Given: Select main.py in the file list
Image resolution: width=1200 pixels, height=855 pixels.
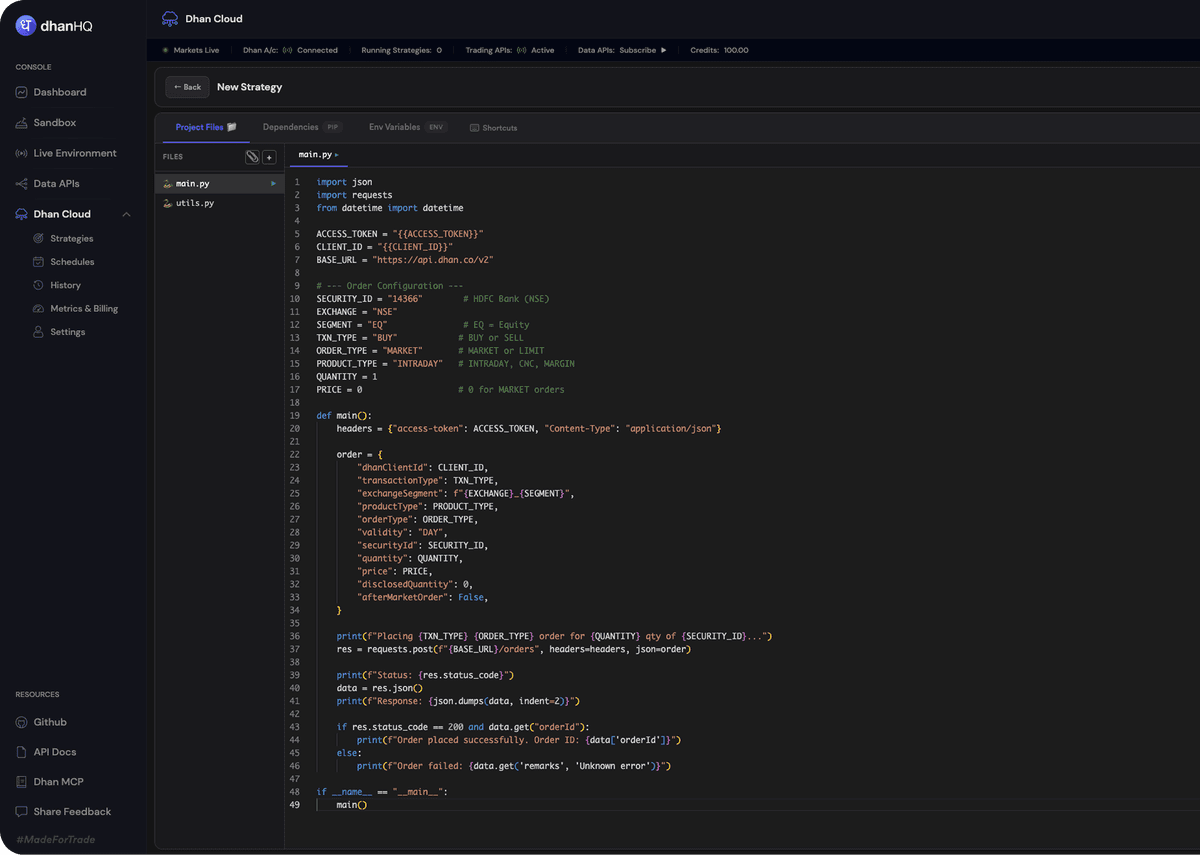Looking at the screenshot, I should point(219,184).
